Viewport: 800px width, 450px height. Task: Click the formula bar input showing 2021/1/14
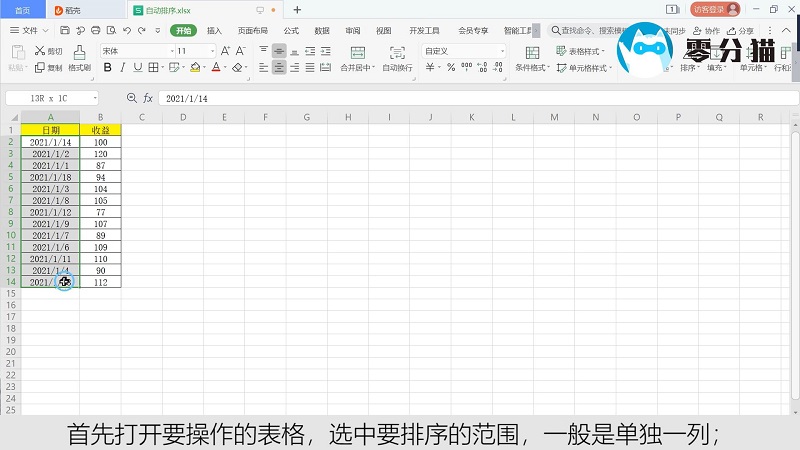pos(400,98)
